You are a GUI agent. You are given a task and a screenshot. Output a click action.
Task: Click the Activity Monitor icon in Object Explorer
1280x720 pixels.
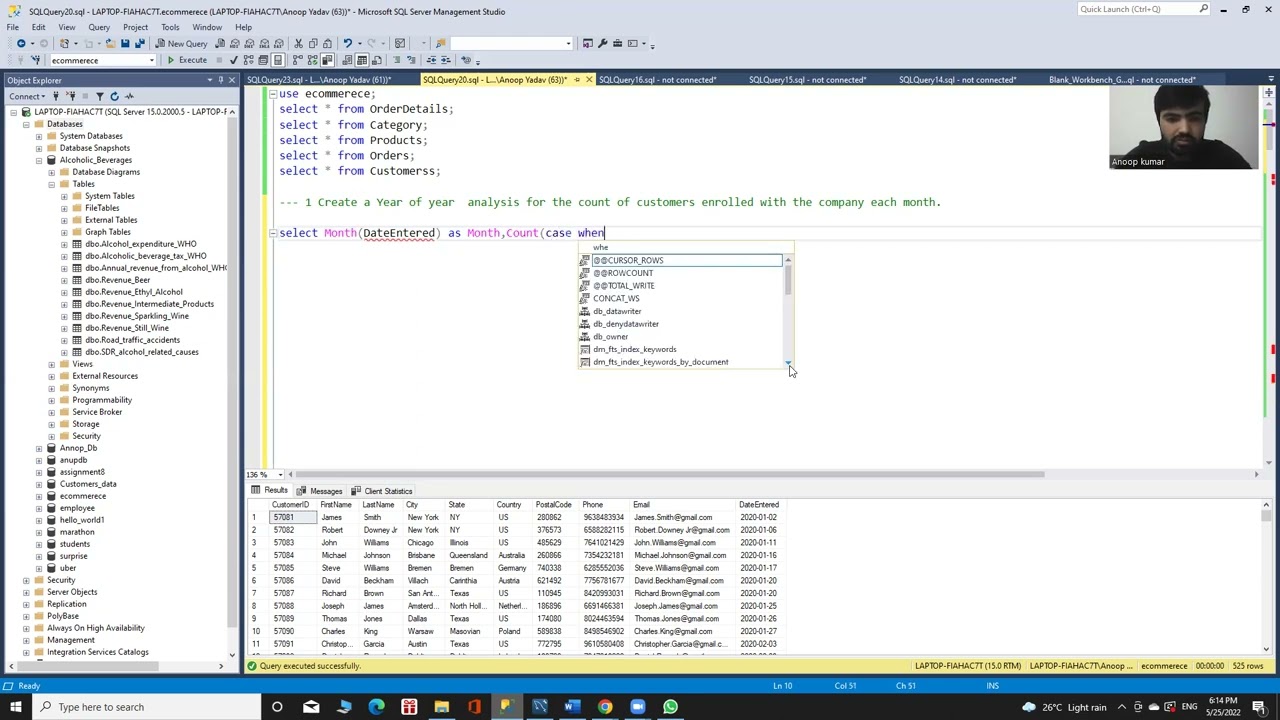point(130,96)
